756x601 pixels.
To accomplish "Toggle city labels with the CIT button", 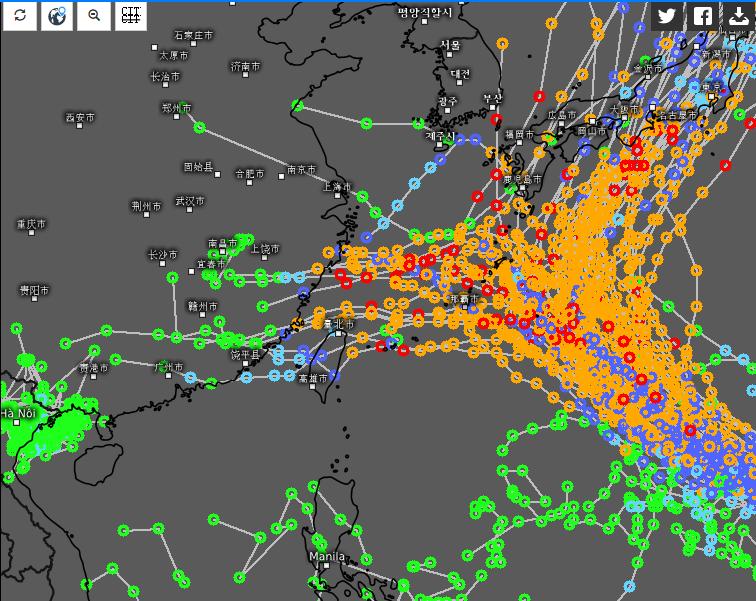I will [130, 16].
